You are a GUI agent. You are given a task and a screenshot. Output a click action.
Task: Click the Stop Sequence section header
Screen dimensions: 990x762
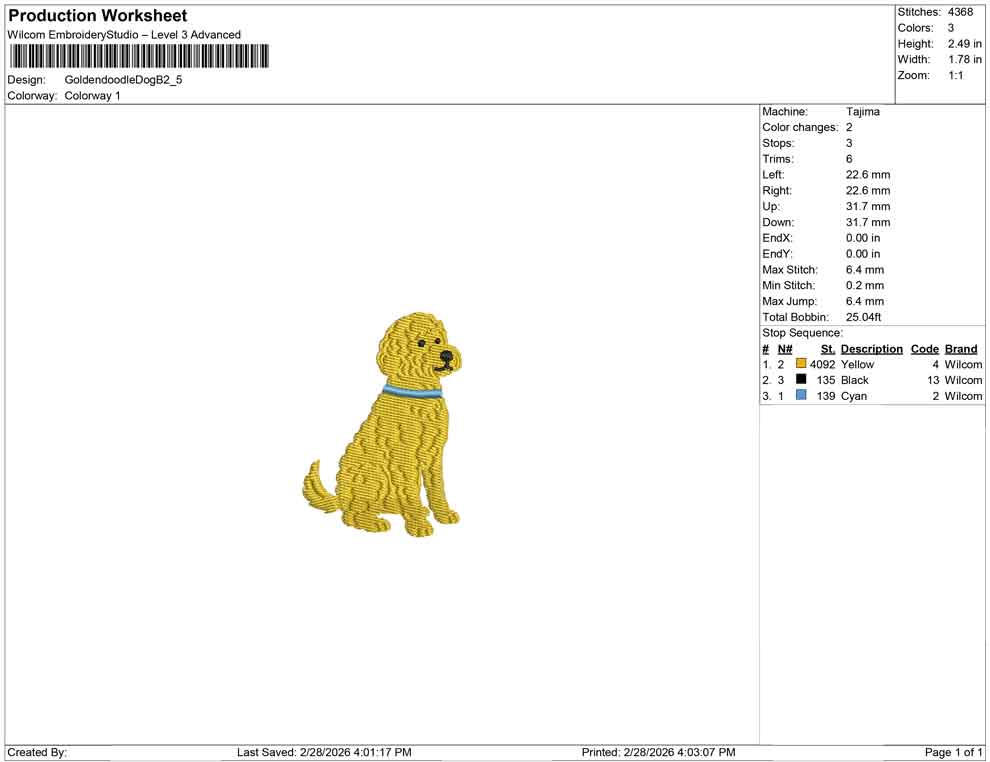(801, 332)
